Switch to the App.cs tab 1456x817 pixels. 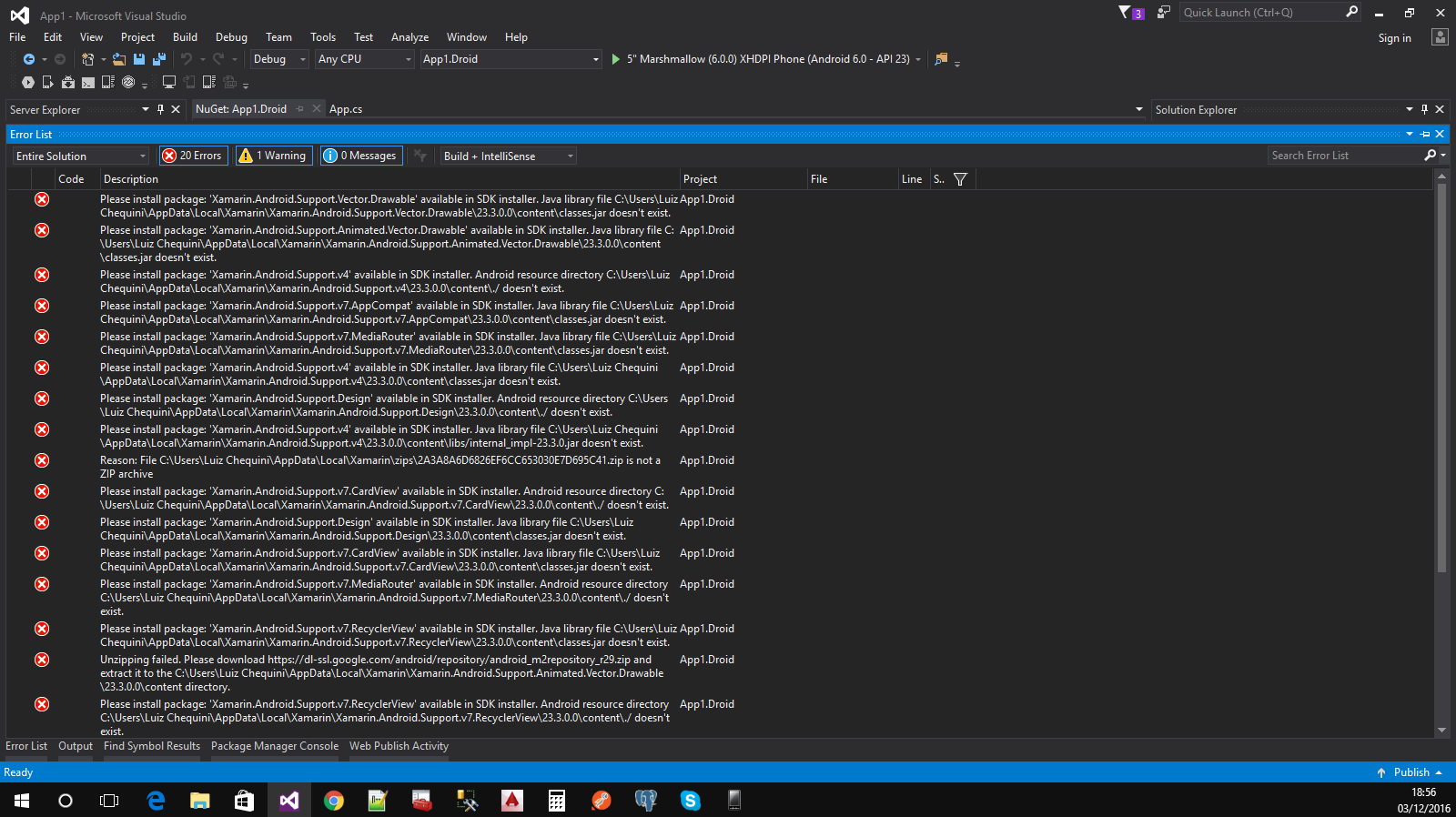(346, 109)
